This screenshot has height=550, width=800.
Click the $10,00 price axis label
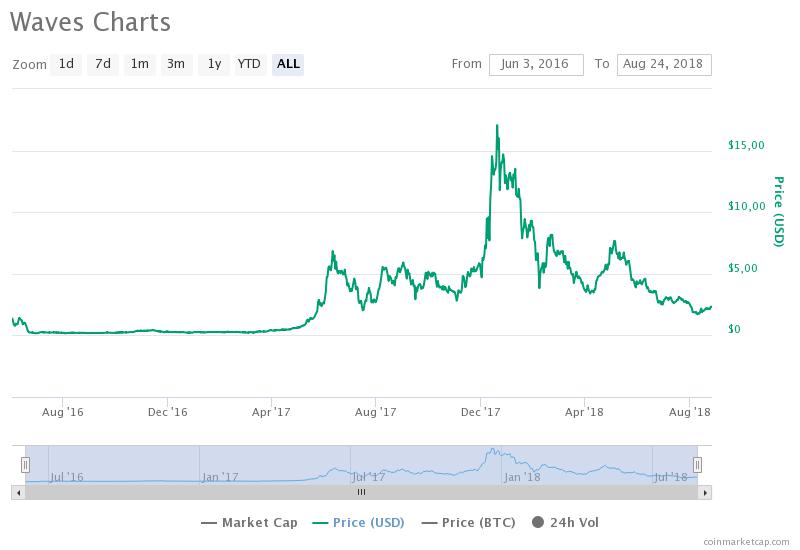click(746, 207)
